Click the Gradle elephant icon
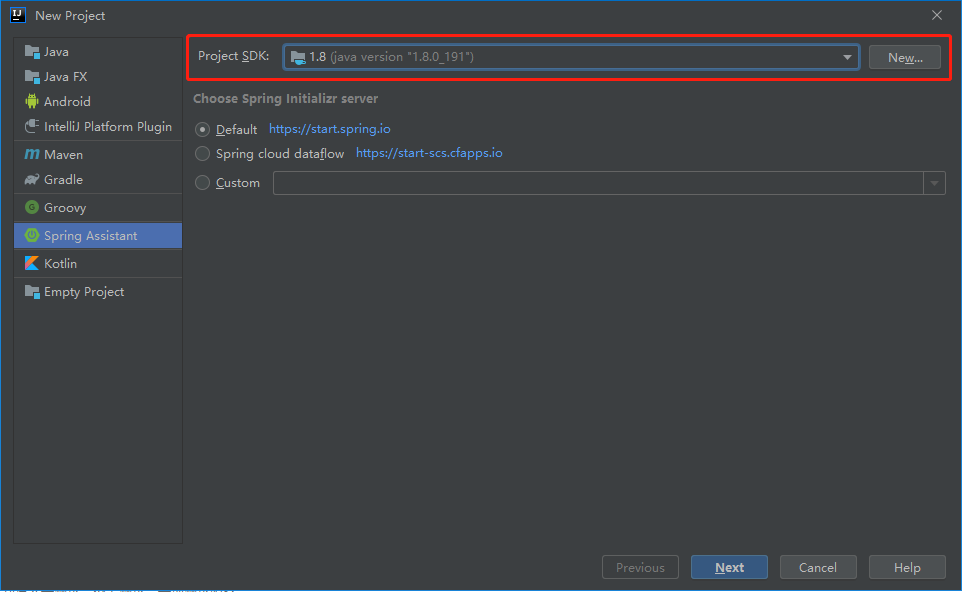Viewport: 962px width, 592px height. click(x=32, y=179)
